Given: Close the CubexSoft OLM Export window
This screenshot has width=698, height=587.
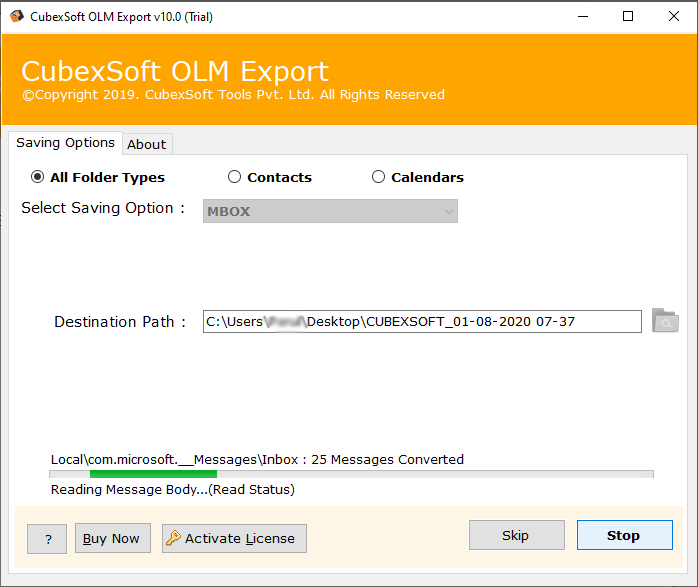Looking at the screenshot, I should (674, 16).
